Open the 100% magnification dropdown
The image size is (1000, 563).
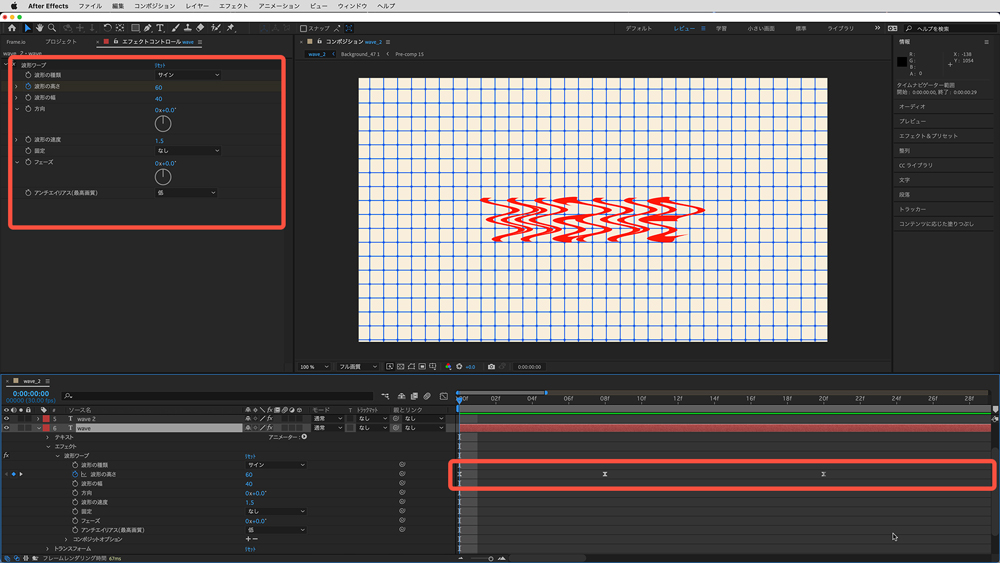pos(312,367)
